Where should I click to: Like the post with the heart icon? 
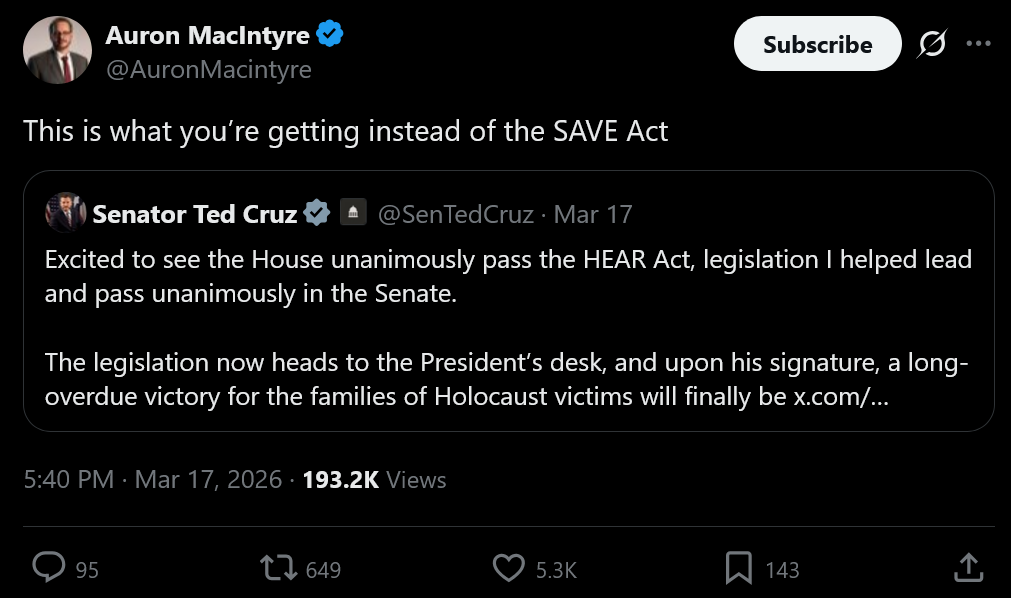pos(509,568)
